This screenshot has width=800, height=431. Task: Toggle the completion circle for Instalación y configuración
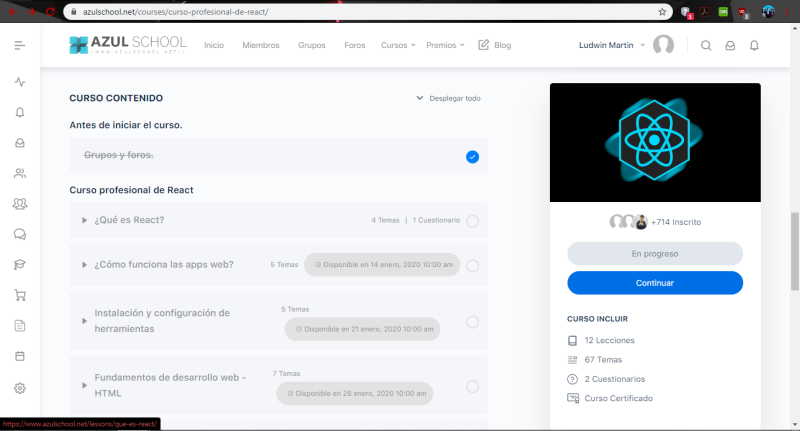pos(472,322)
